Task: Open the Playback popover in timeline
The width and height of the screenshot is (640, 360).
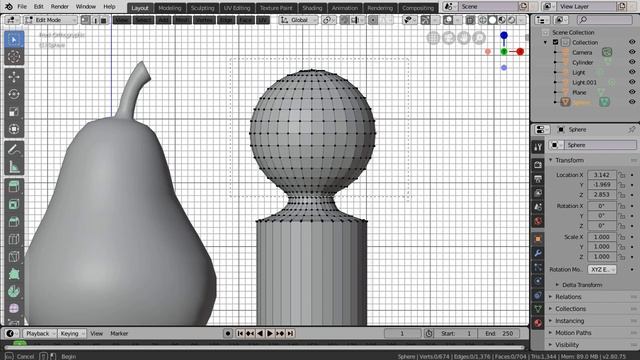Action: point(39,333)
